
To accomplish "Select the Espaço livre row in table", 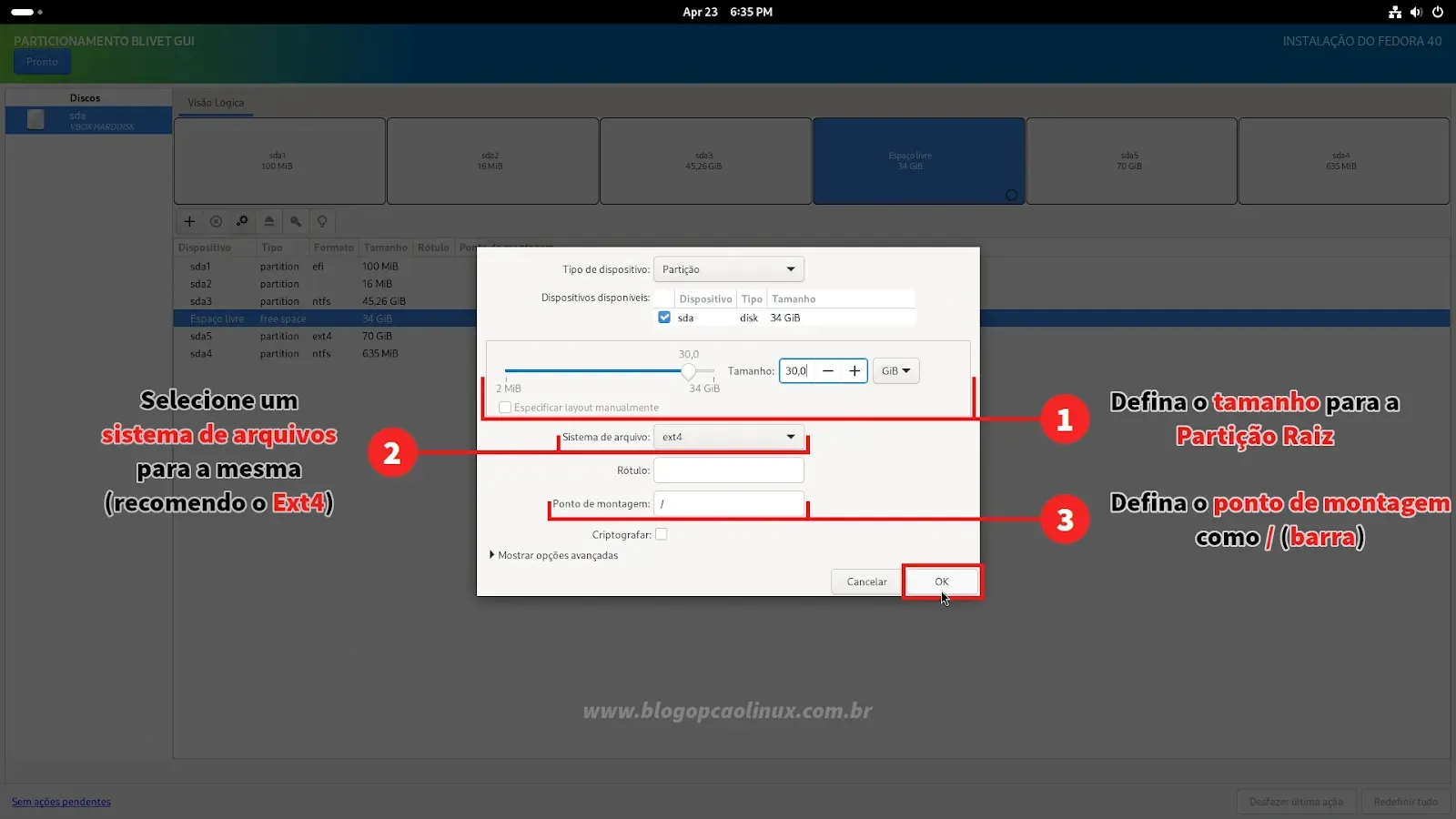I will [325, 318].
